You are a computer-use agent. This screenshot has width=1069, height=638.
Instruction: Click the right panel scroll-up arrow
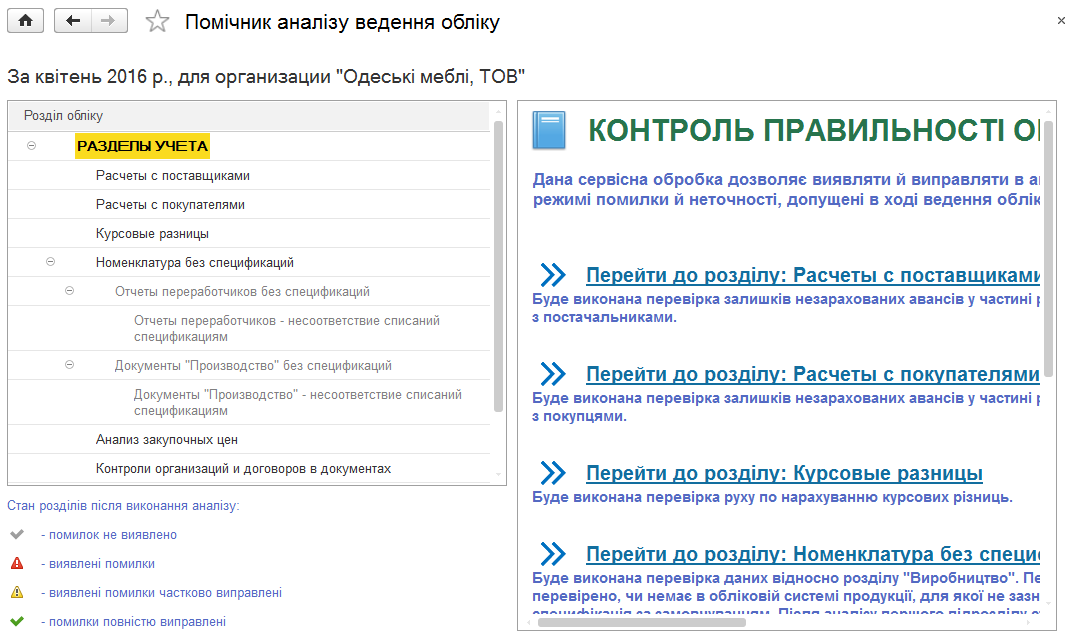1049,111
